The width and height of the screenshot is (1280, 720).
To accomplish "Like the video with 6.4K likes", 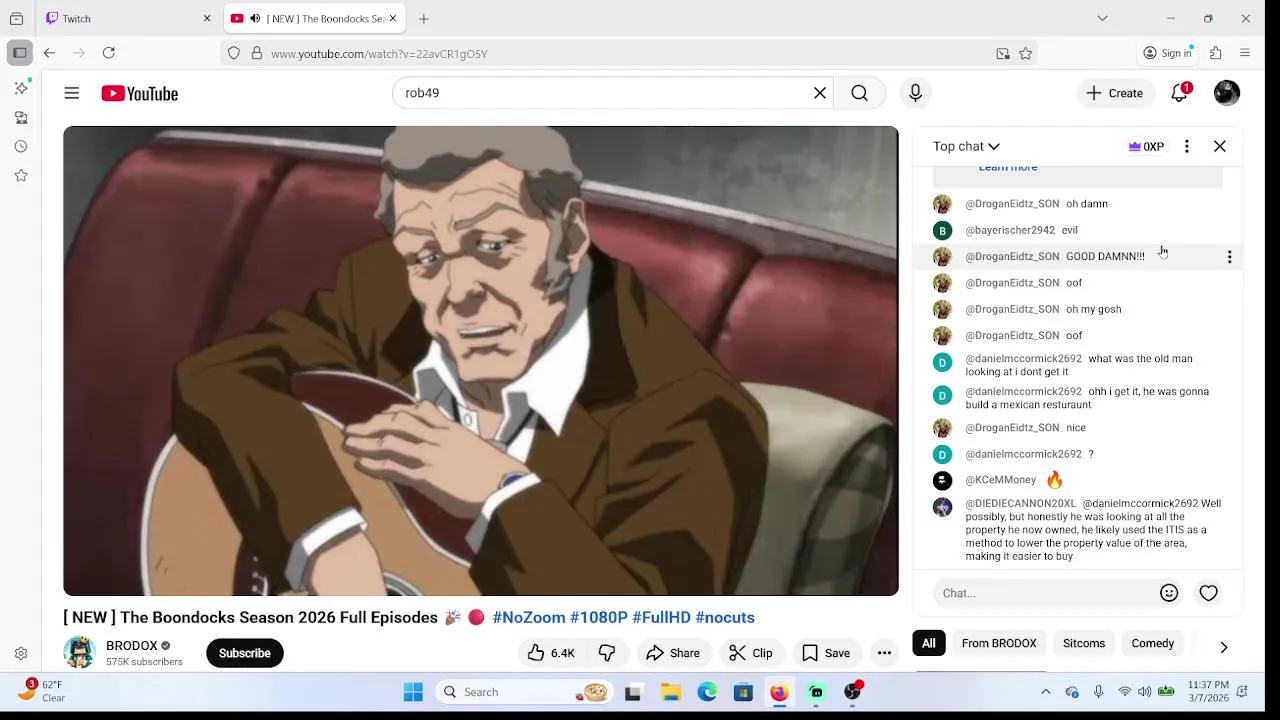I will pyautogui.click(x=551, y=653).
